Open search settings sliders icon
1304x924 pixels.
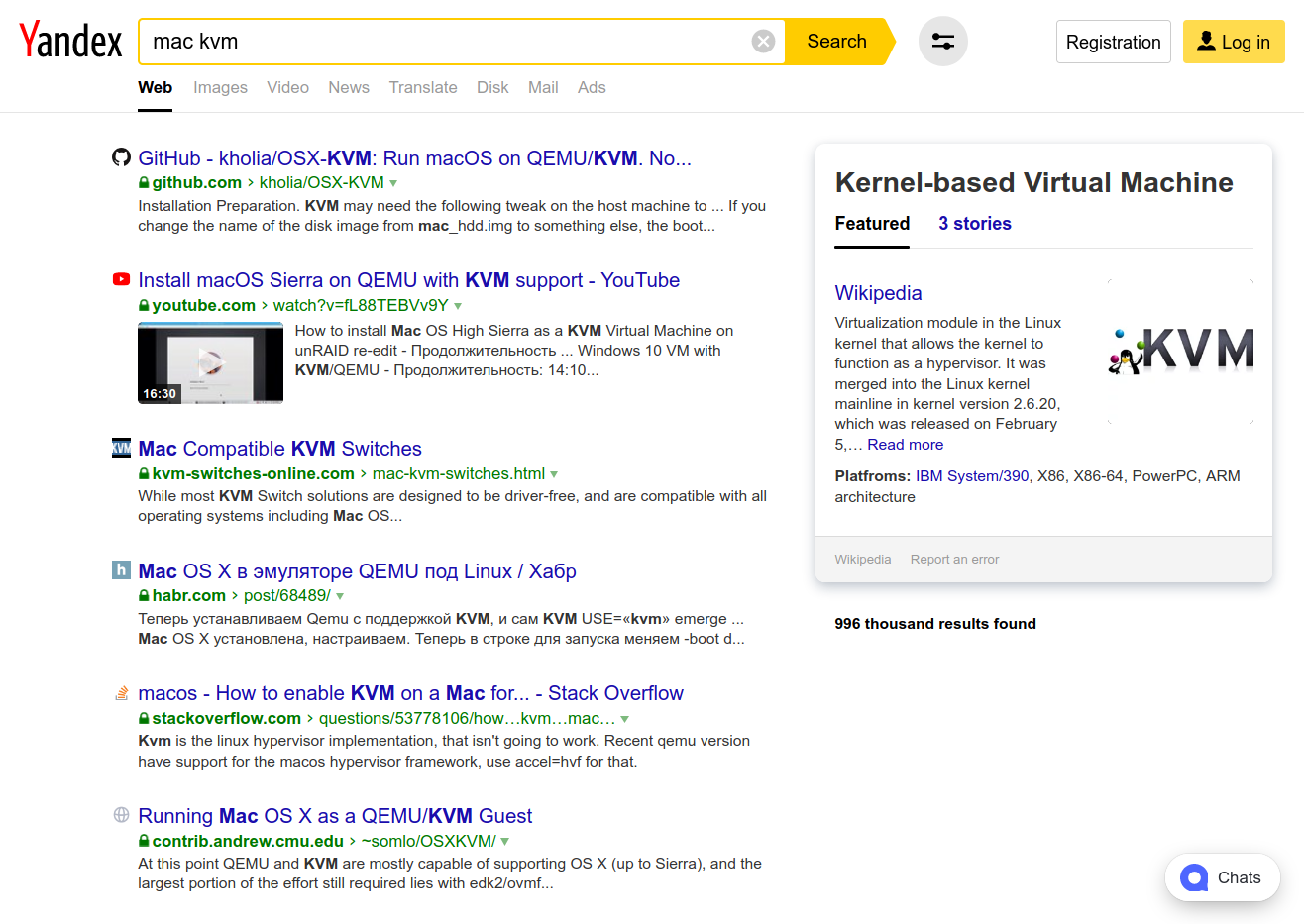point(943,42)
